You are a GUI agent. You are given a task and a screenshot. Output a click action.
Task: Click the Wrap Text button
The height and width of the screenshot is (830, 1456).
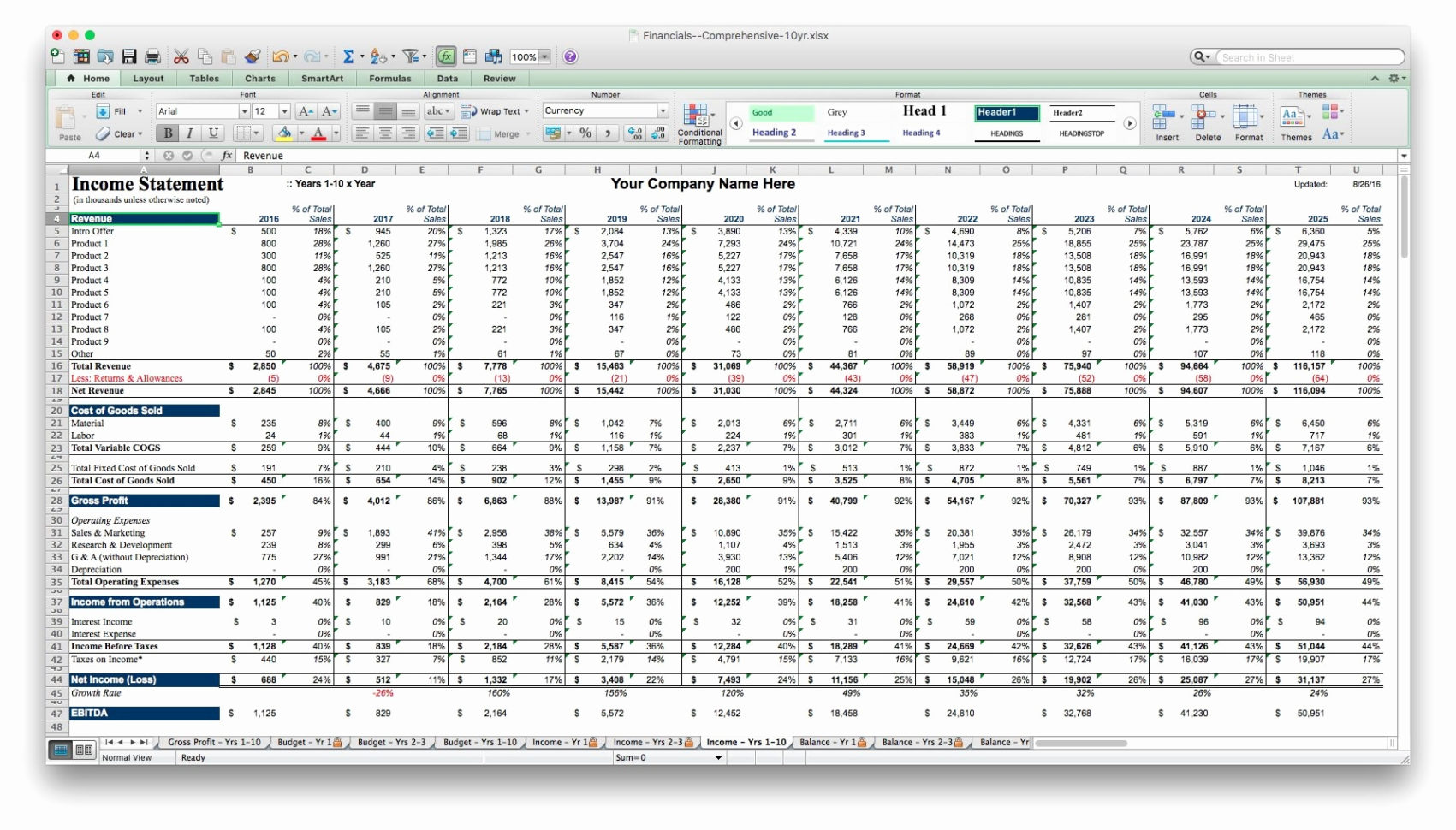pyautogui.click(x=496, y=110)
